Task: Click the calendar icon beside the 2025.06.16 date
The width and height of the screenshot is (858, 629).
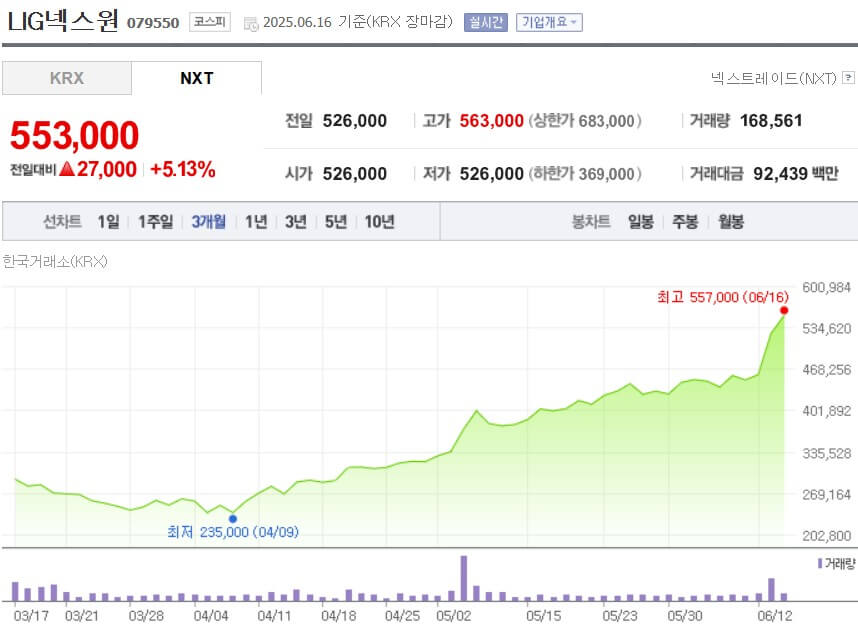Action: [x=251, y=24]
